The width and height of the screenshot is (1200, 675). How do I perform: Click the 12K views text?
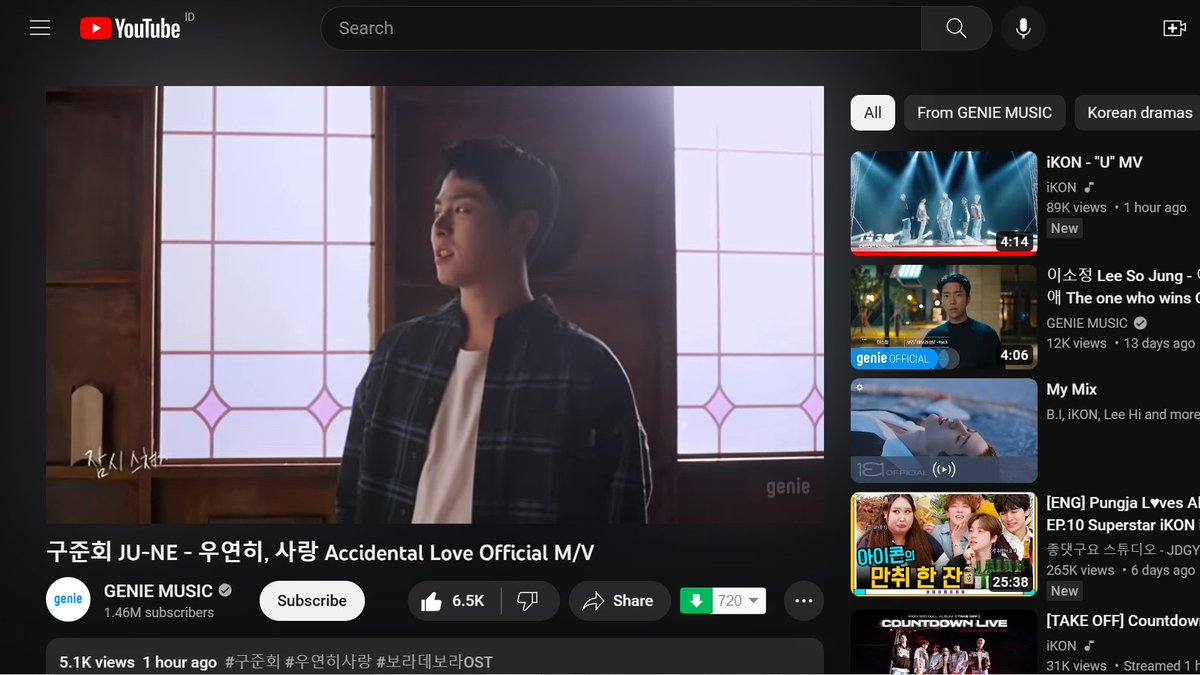[x=1076, y=343]
